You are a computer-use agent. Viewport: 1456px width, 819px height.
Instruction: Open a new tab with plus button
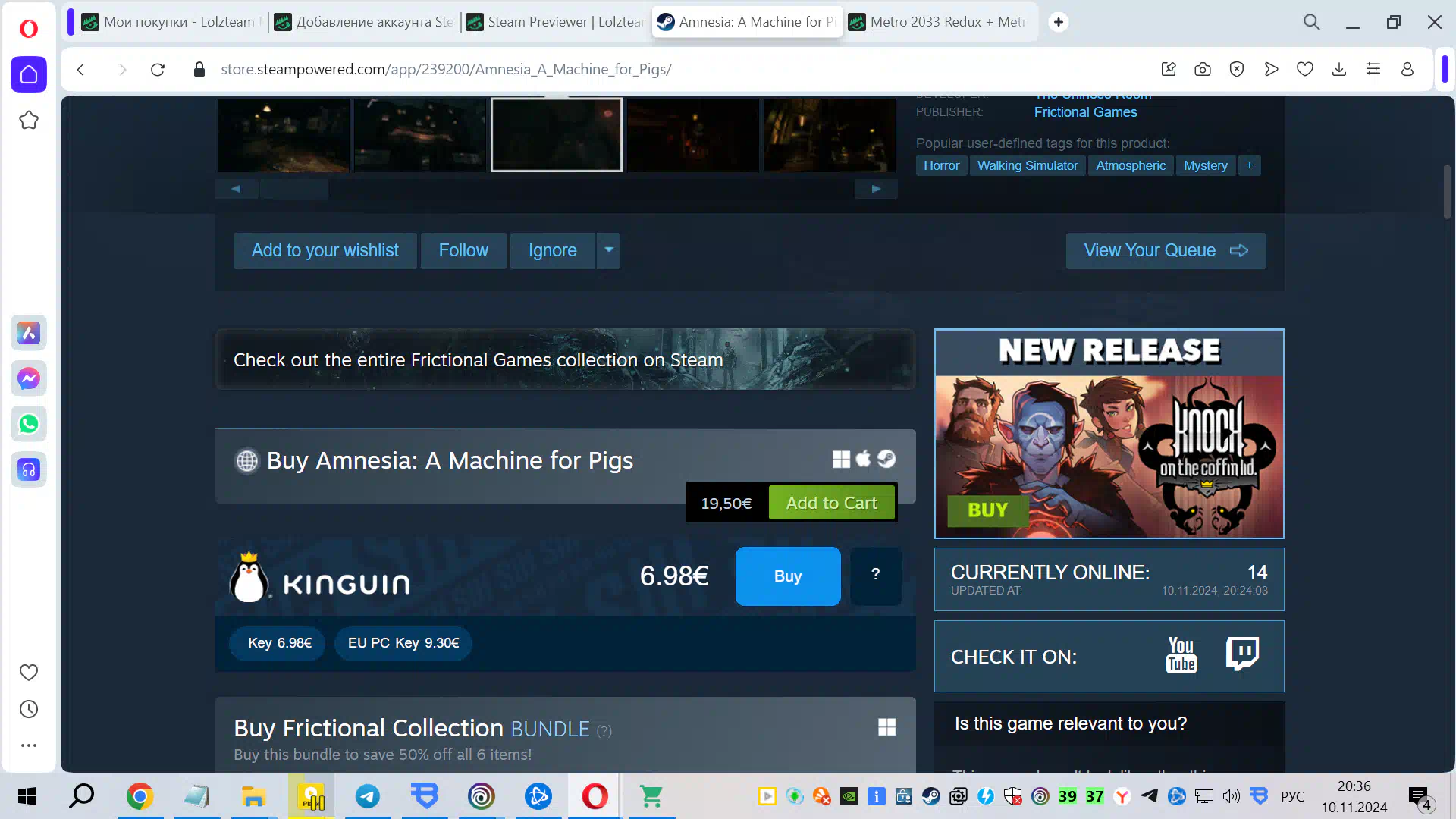(x=1059, y=22)
